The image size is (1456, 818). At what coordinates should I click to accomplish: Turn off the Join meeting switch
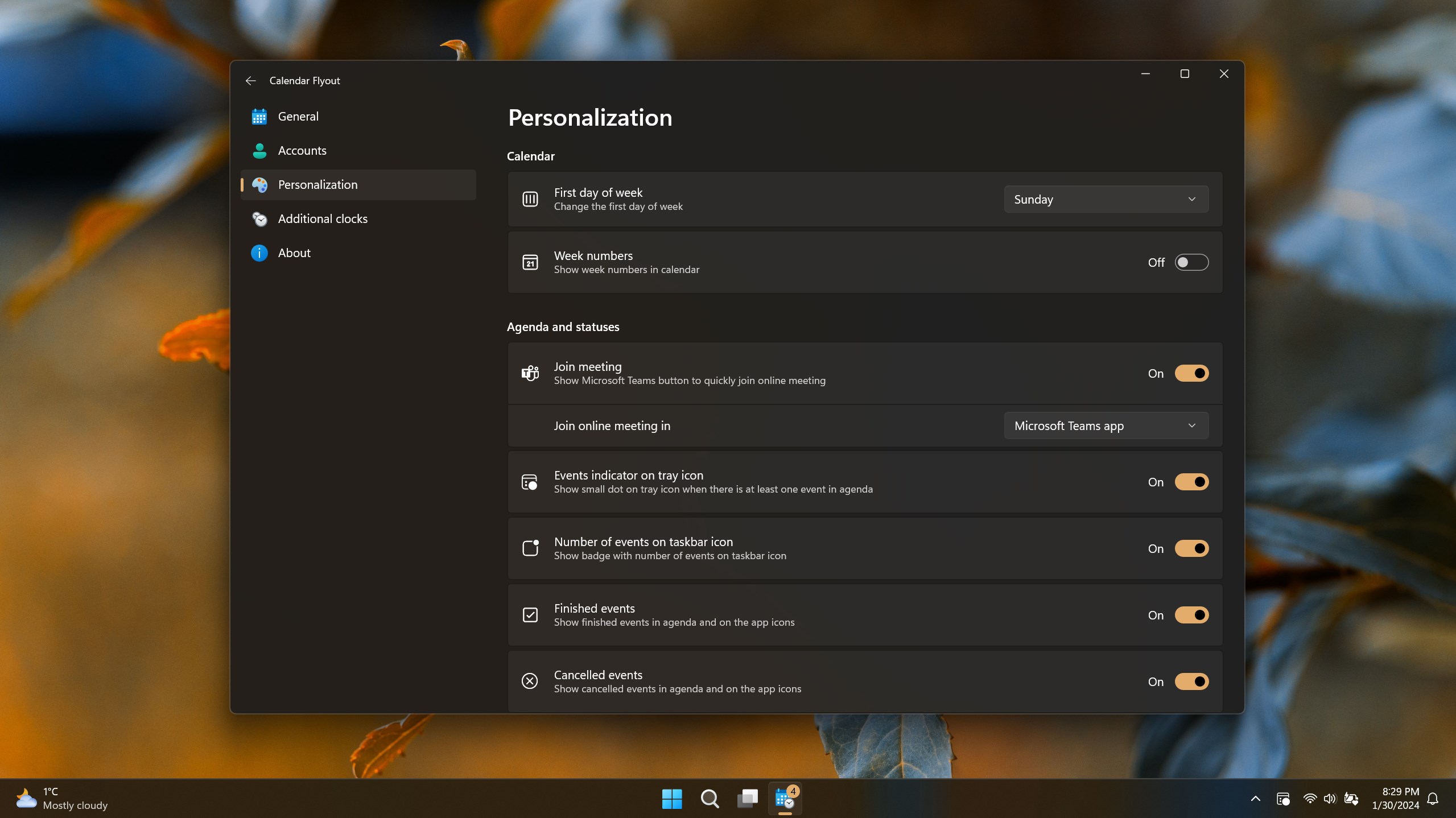pos(1191,373)
